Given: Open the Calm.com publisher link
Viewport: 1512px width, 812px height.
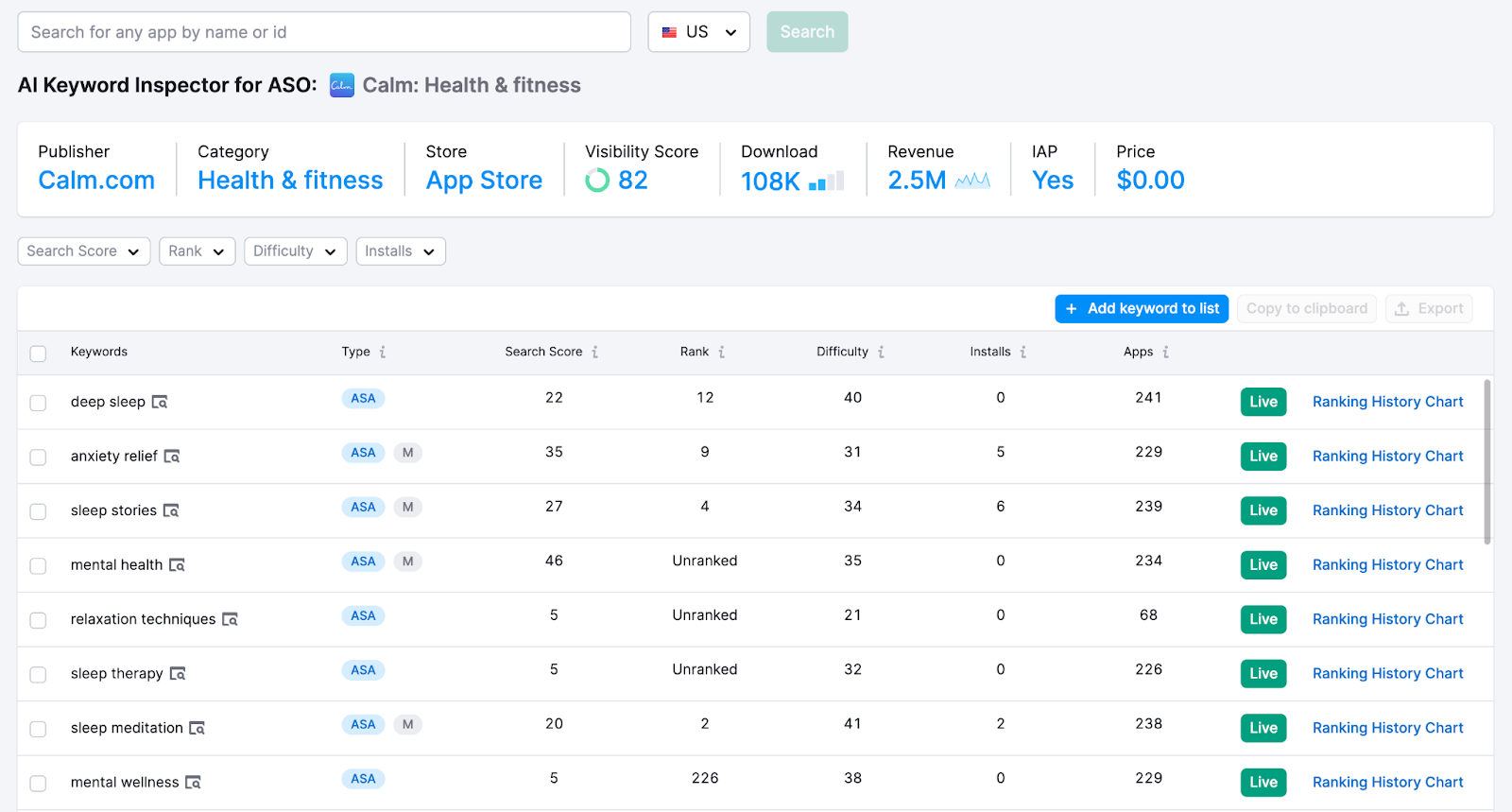Looking at the screenshot, I should tap(96, 181).
